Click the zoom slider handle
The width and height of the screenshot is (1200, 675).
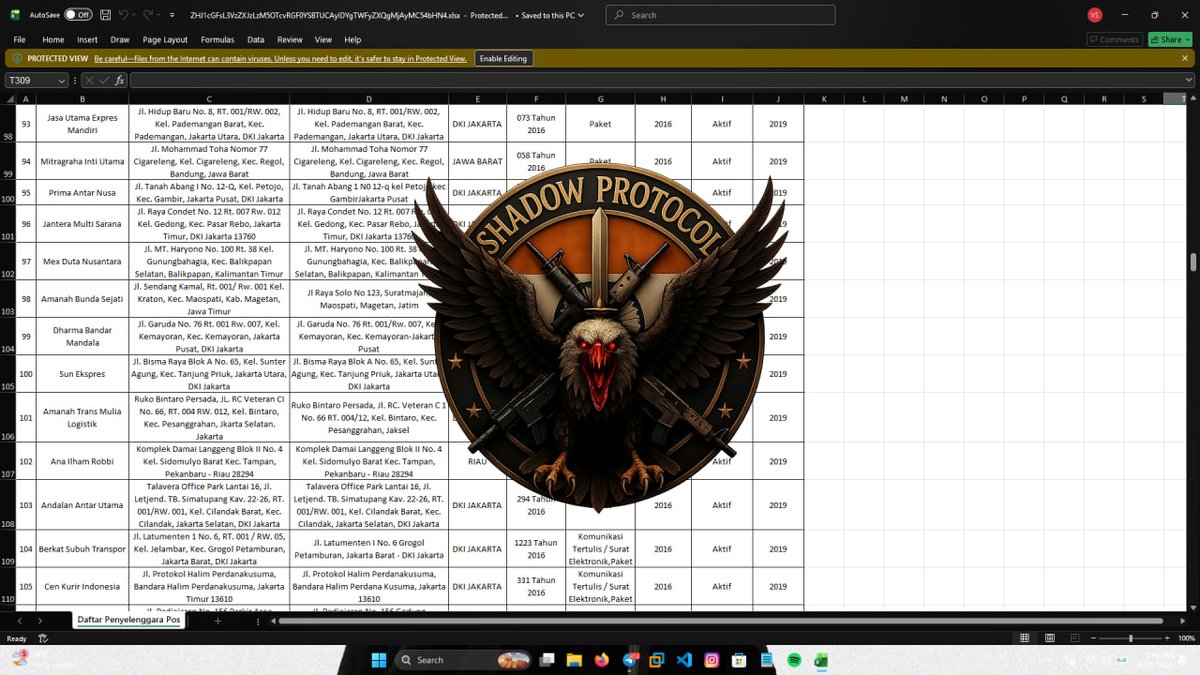click(x=1130, y=638)
